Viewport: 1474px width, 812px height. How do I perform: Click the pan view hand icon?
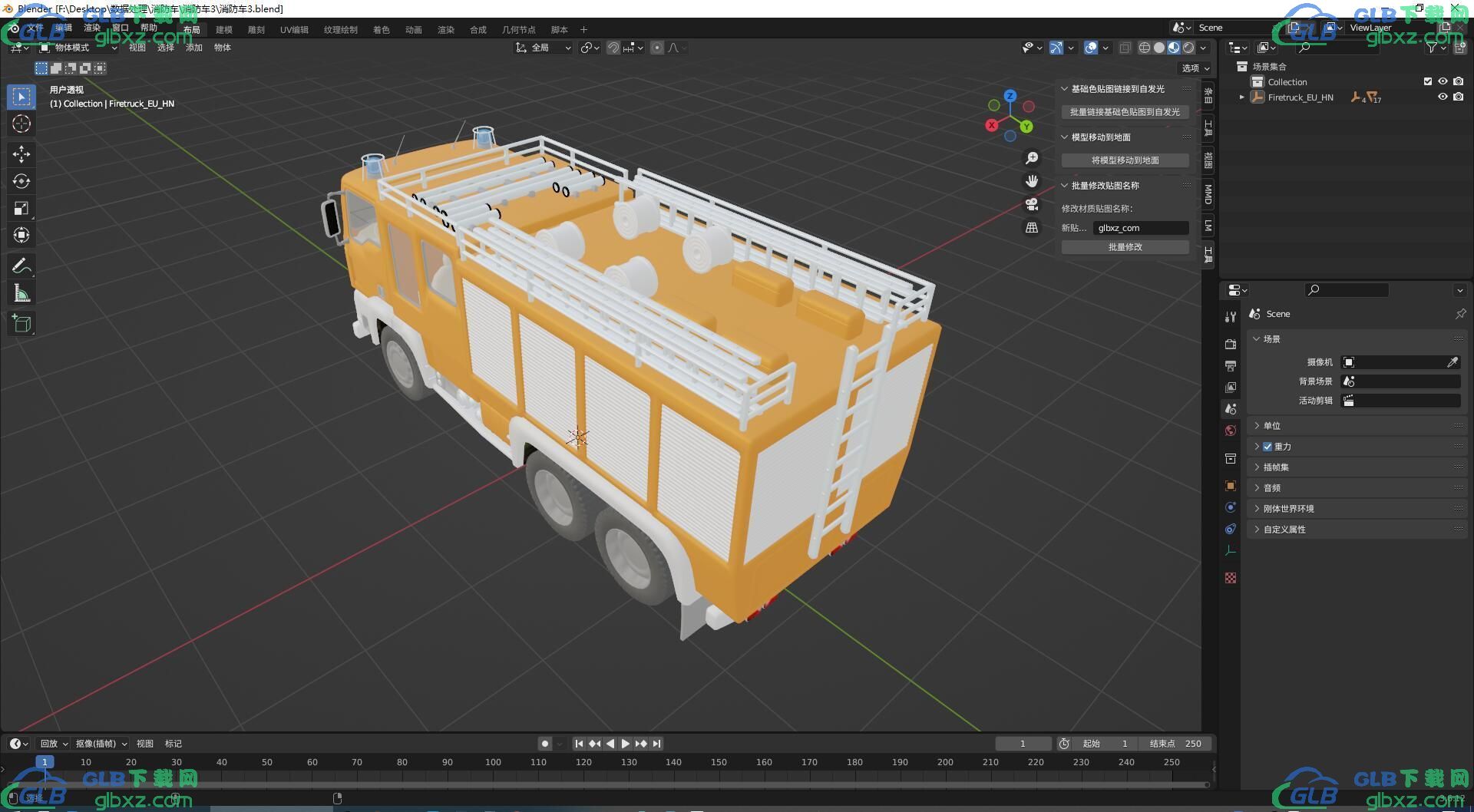1032,181
